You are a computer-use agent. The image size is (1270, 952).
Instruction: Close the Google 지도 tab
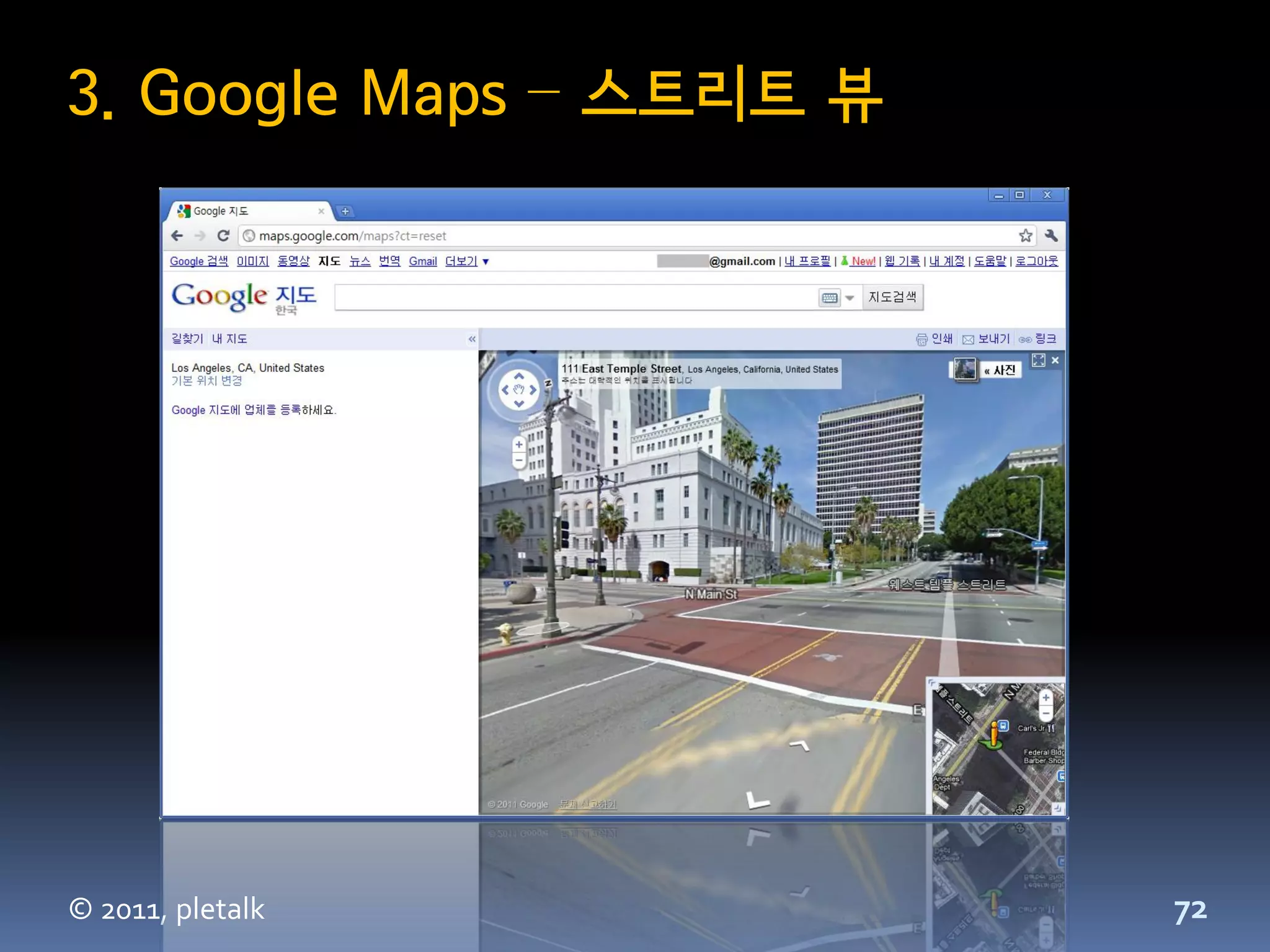click(321, 211)
